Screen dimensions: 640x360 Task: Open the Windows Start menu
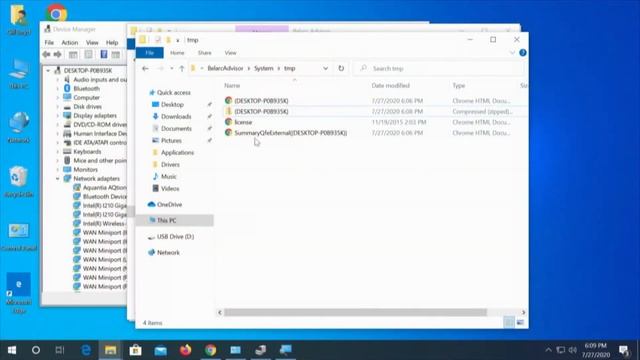(12, 350)
